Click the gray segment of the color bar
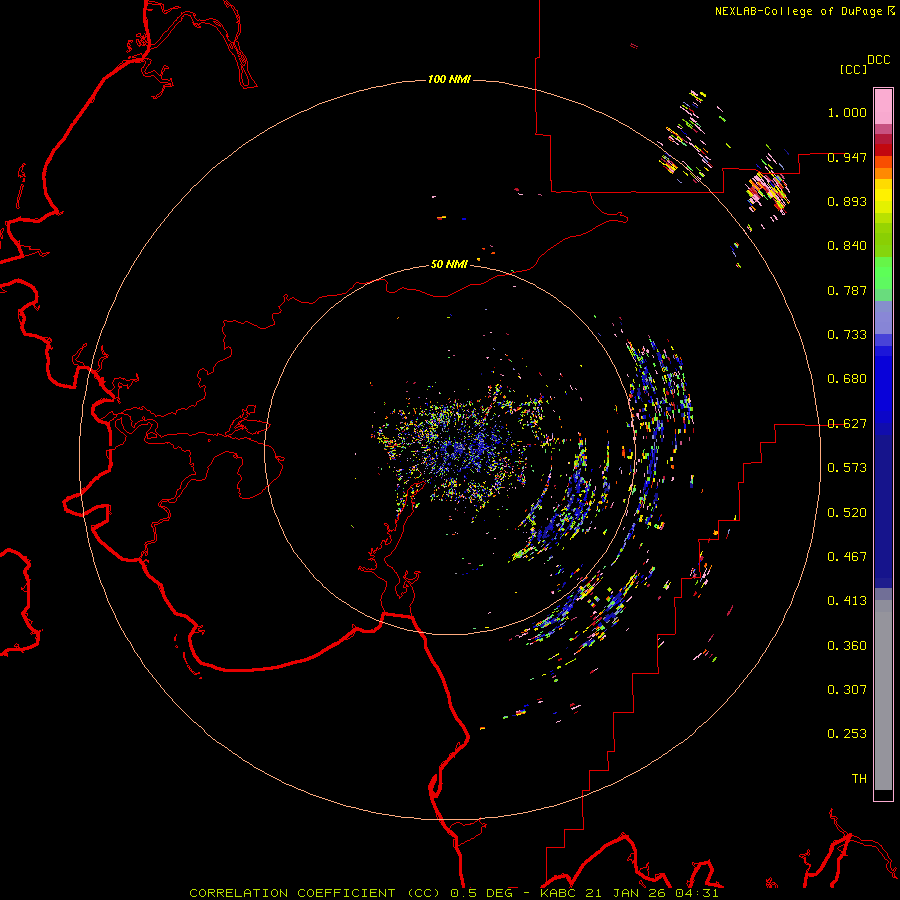Viewport: 900px width, 900px height. (x=883, y=695)
